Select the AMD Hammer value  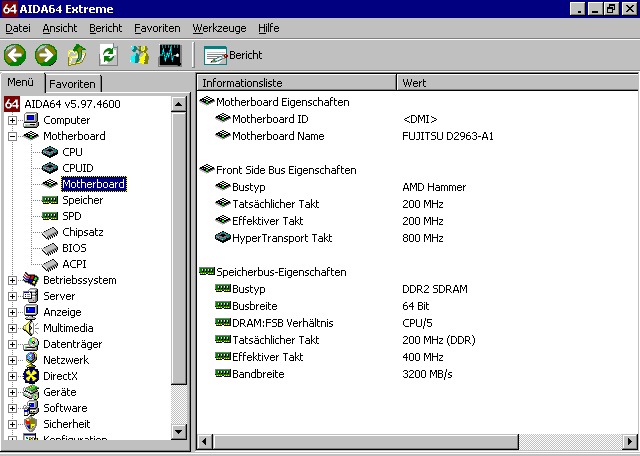(434, 187)
